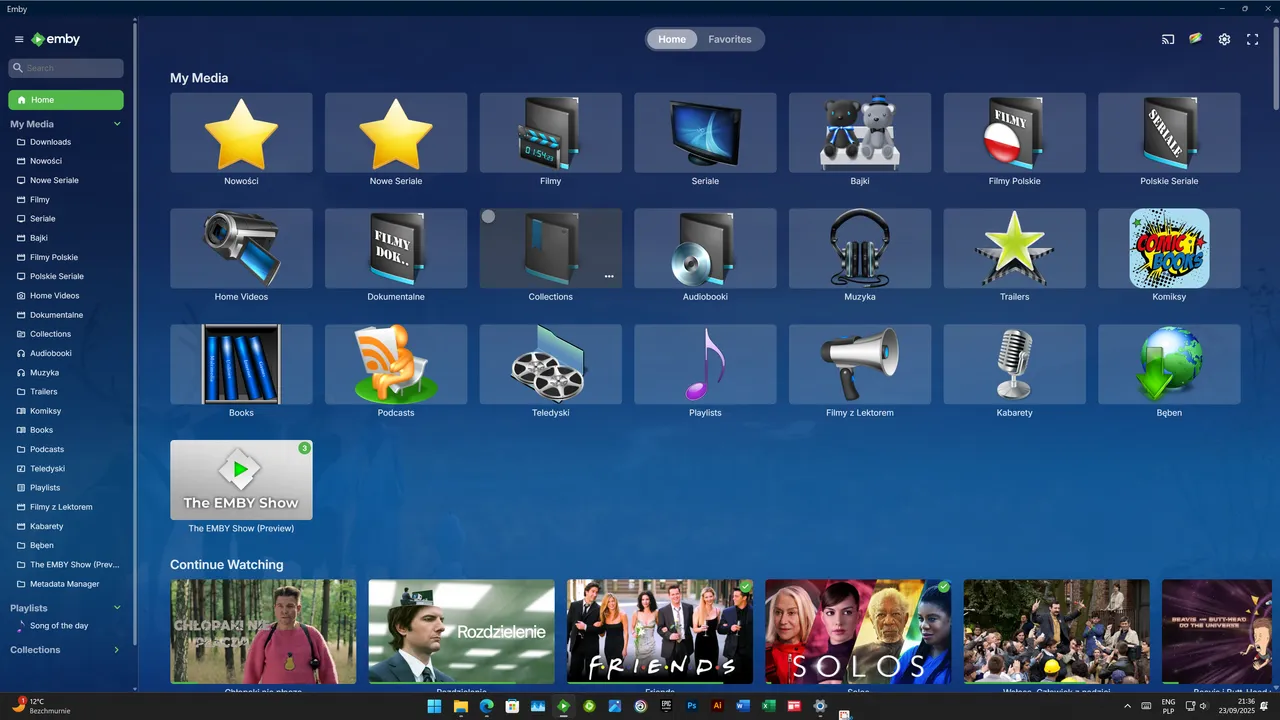Collapse the Playlists sidebar section
This screenshot has width=1280, height=720.
pyautogui.click(x=117, y=608)
